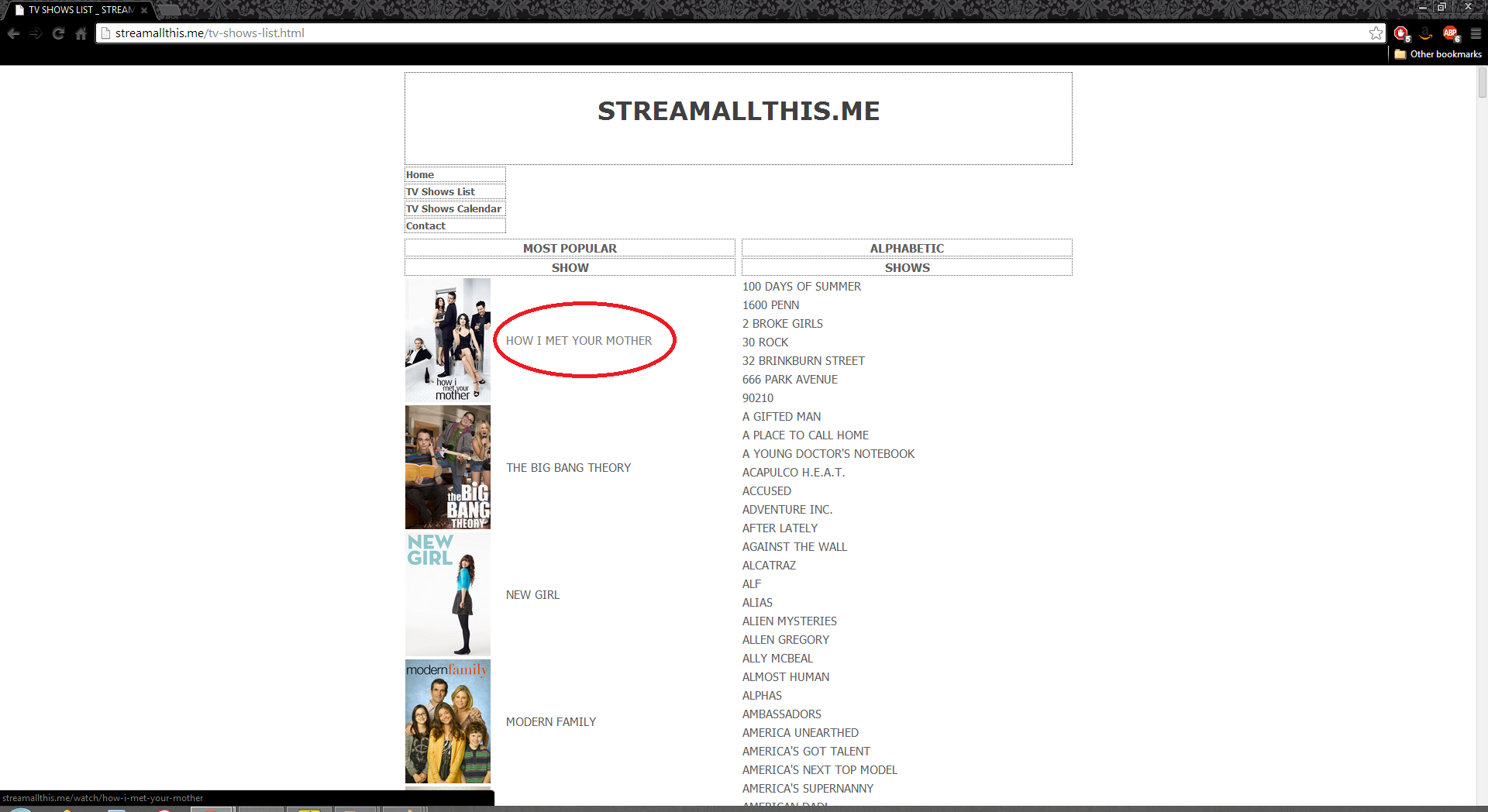
Task: Open the NEW GIRL show link
Action: pos(532,594)
